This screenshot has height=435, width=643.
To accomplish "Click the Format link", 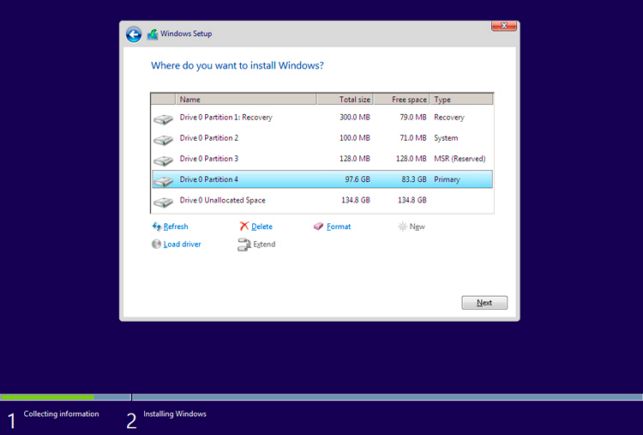I will (x=339, y=226).
